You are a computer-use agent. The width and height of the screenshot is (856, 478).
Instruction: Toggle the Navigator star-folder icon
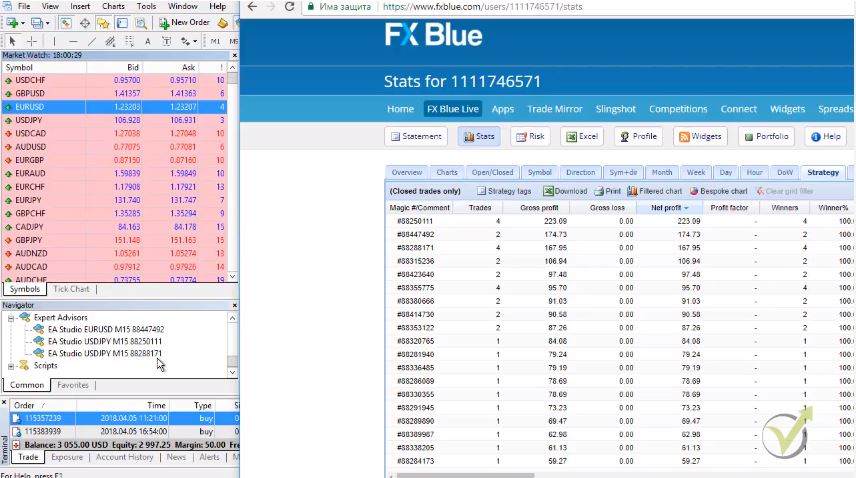pos(103,23)
